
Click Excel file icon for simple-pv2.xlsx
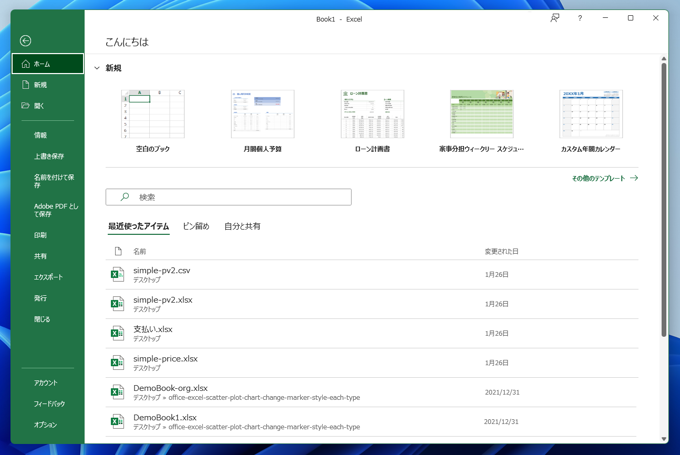coord(117,304)
